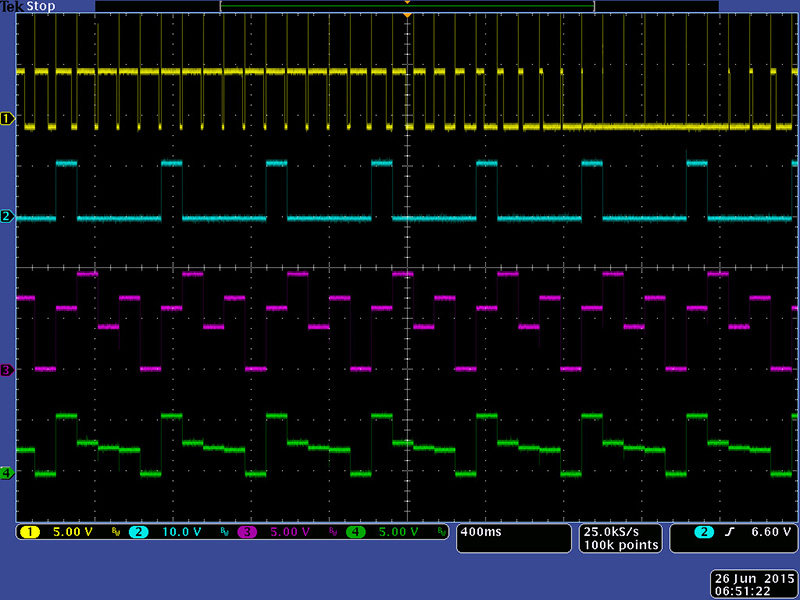Click the channel 4 green ground marker

(x=7, y=472)
